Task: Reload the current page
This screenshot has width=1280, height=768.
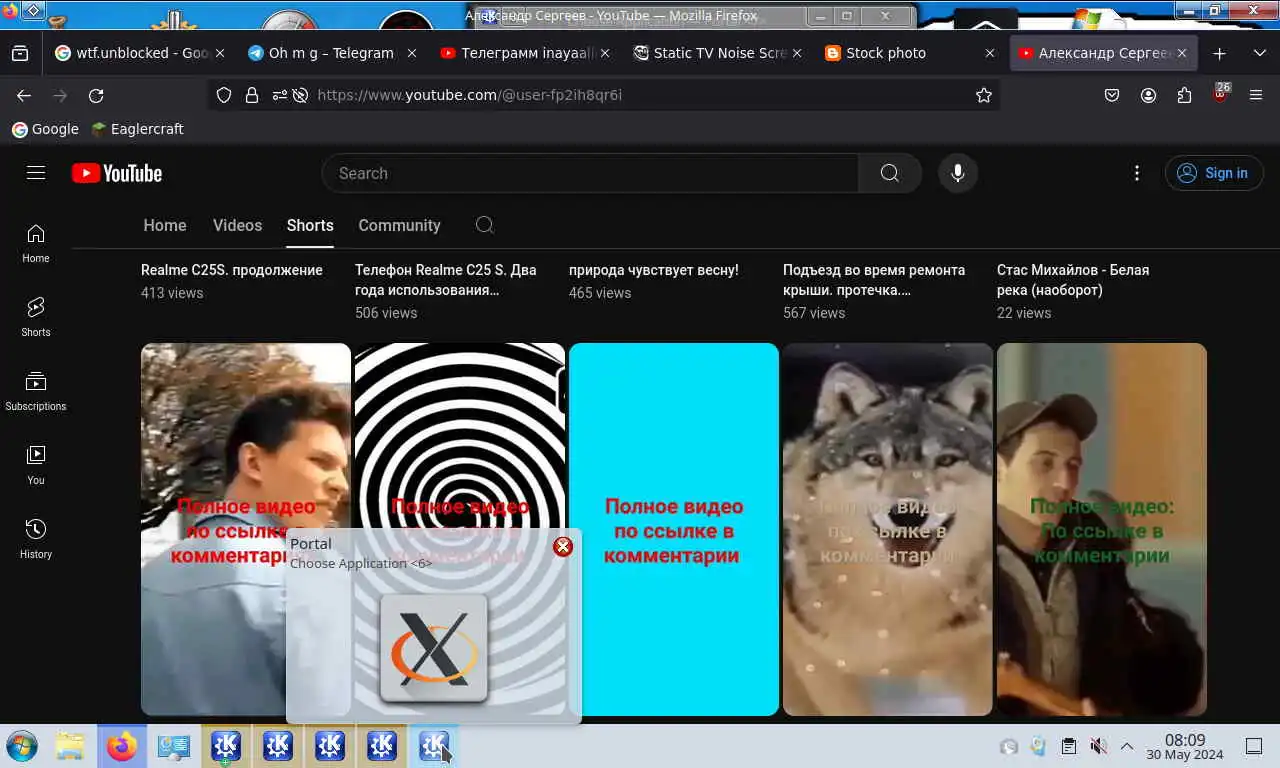Action: 96,95
